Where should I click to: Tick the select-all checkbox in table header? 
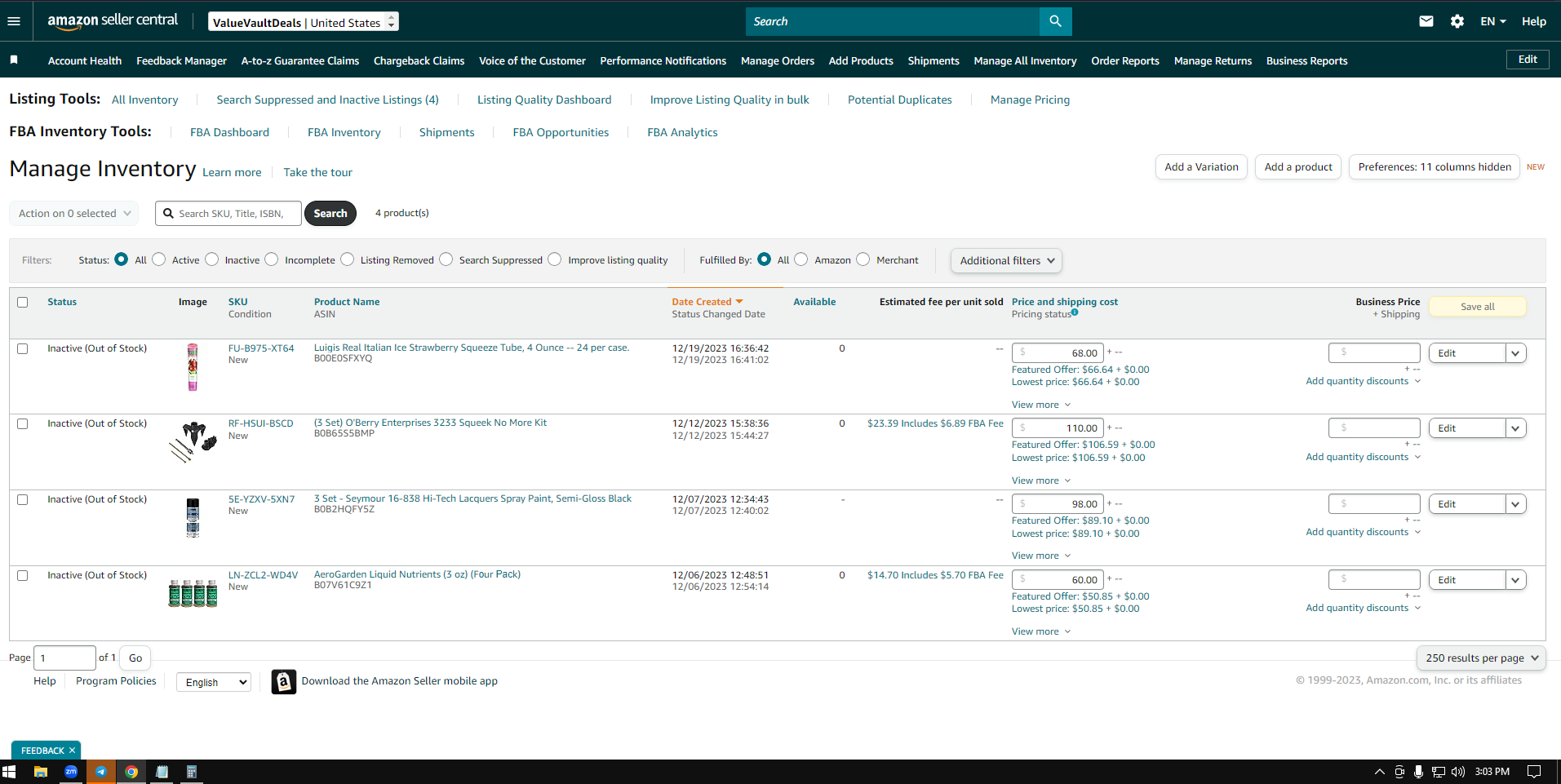[x=23, y=302]
